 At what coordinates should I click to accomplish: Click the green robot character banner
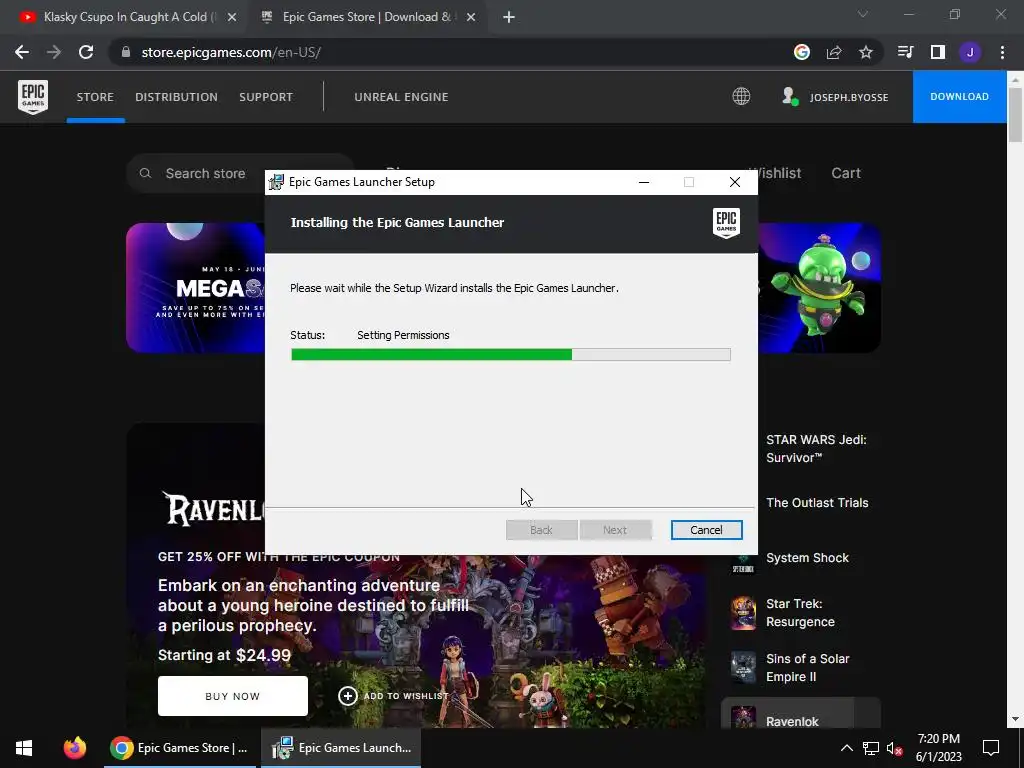point(820,288)
